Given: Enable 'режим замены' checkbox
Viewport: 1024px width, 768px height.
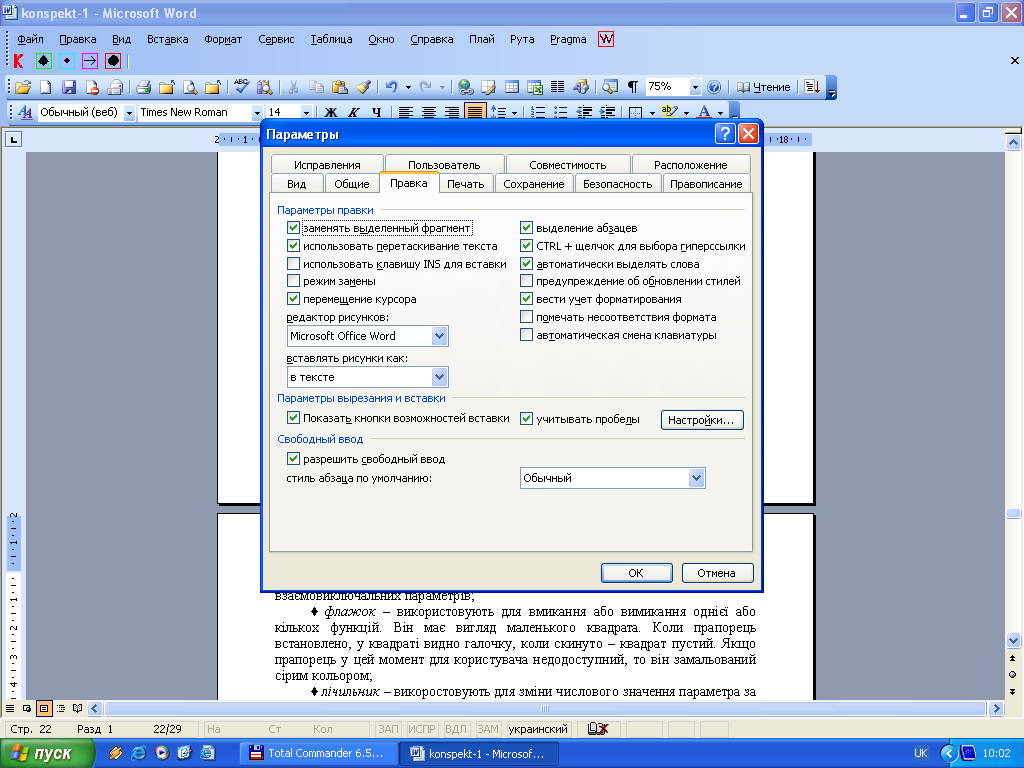Looking at the screenshot, I should point(293,281).
